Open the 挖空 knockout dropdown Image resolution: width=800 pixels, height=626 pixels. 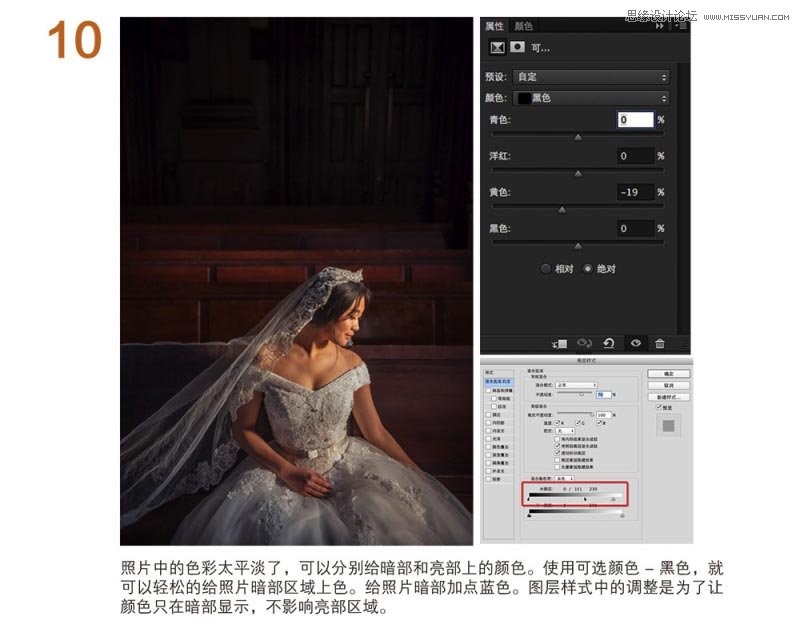[565, 431]
